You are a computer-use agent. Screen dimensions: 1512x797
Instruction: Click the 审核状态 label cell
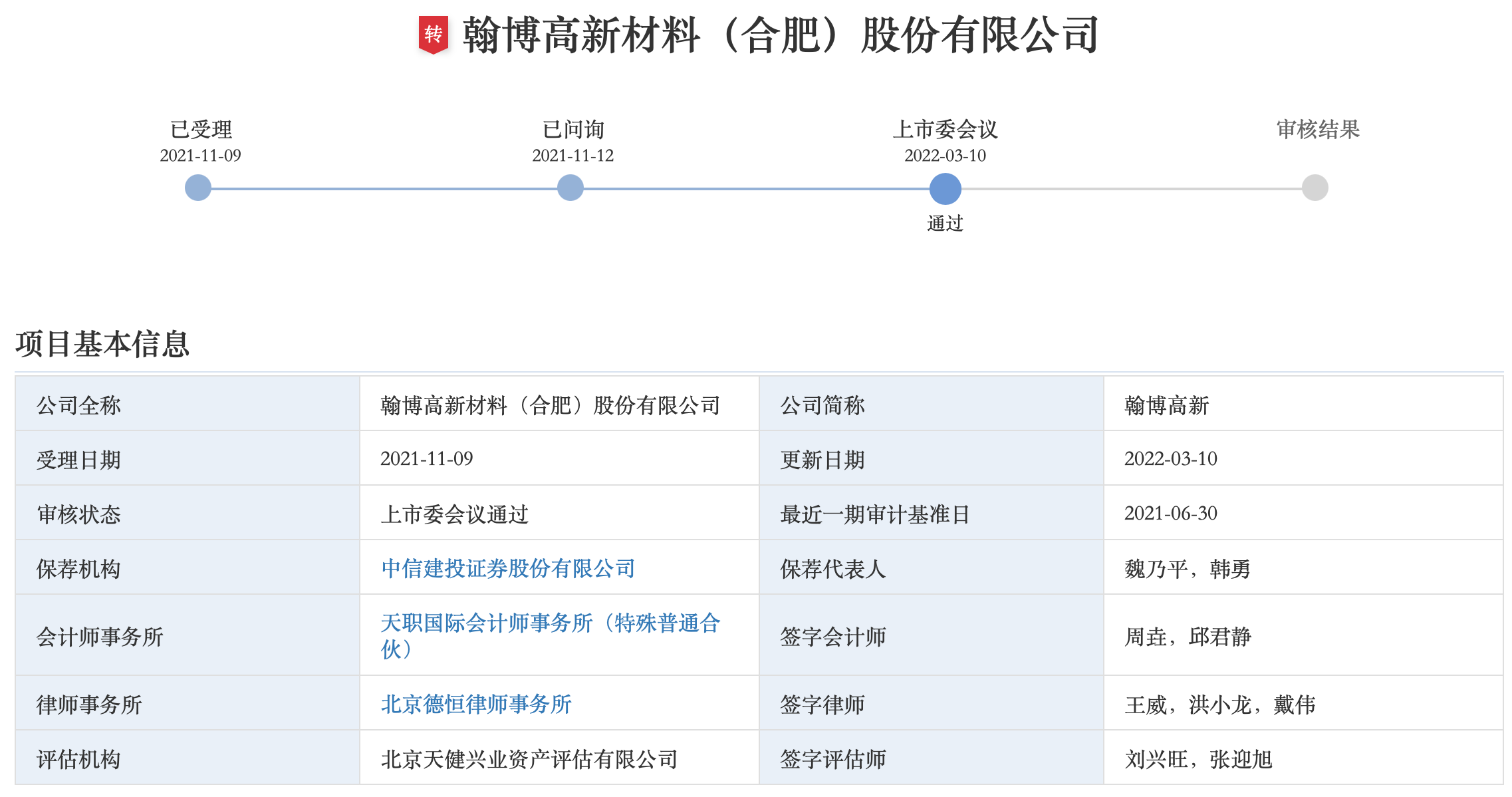188,513
